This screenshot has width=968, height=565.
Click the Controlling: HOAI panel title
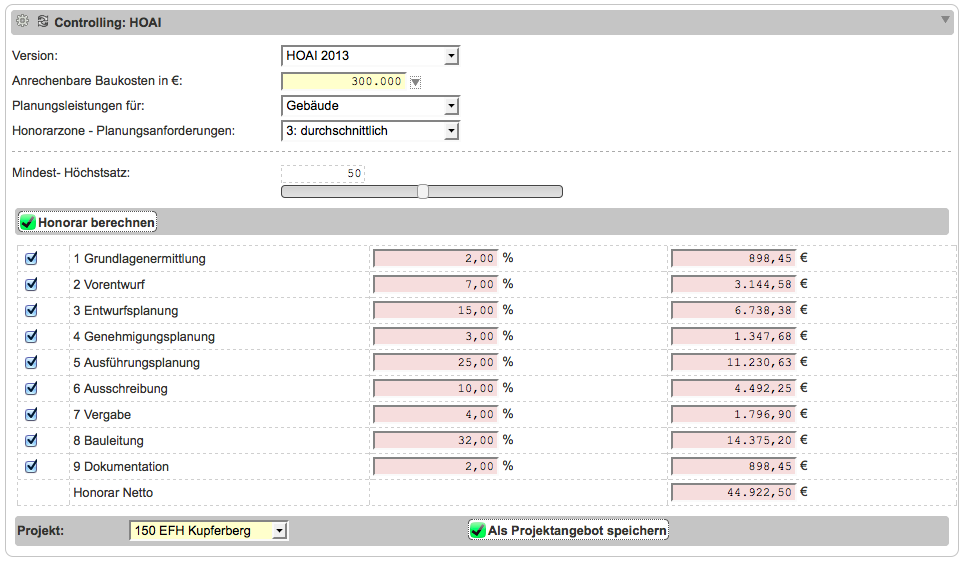coord(108,22)
